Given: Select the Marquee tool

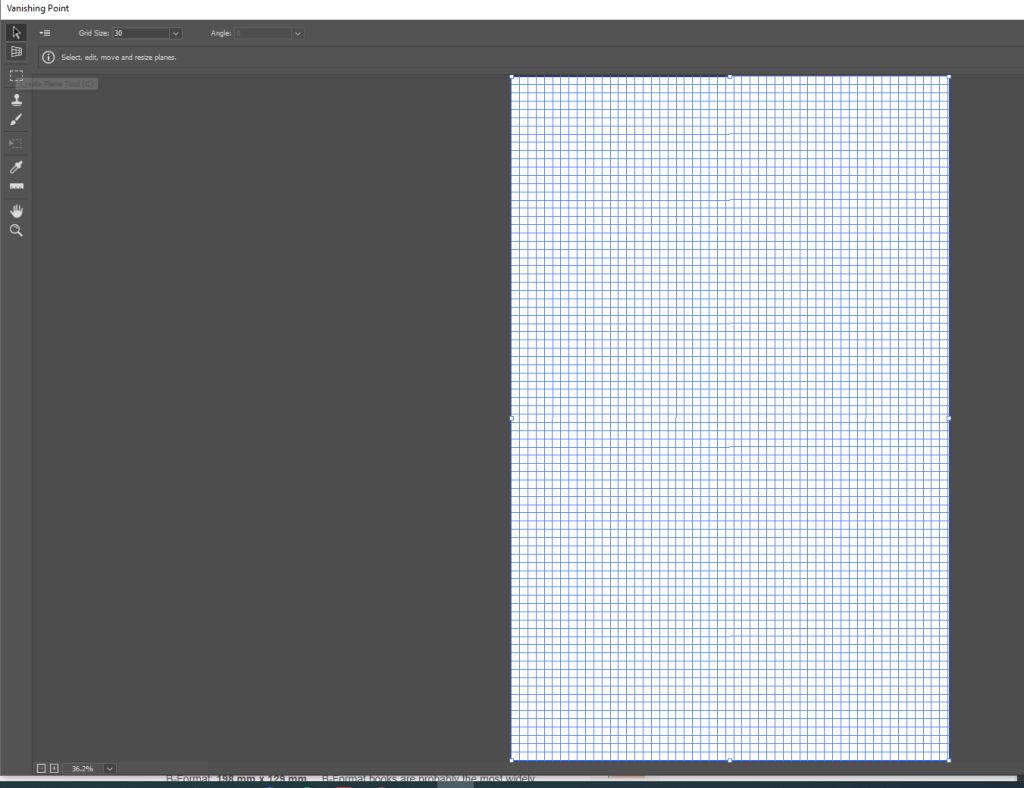Looking at the screenshot, I should (16, 76).
